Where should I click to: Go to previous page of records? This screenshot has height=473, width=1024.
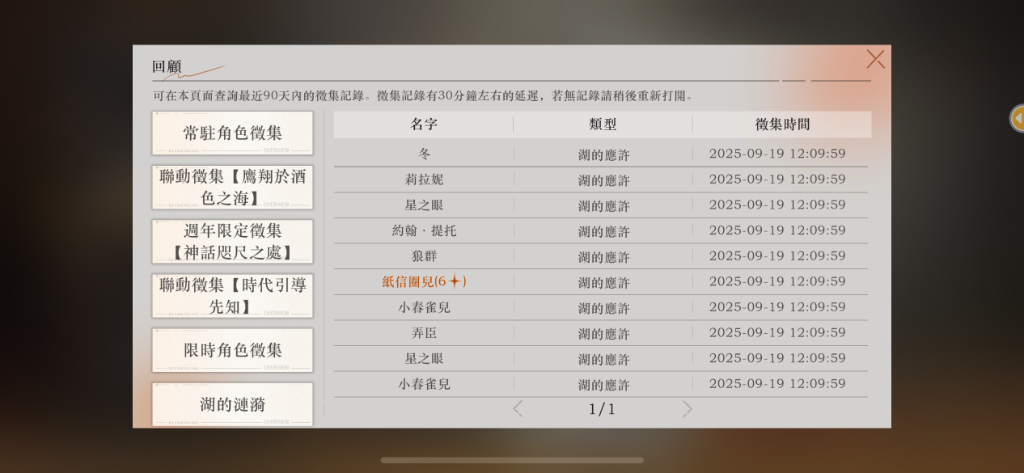[x=517, y=408]
